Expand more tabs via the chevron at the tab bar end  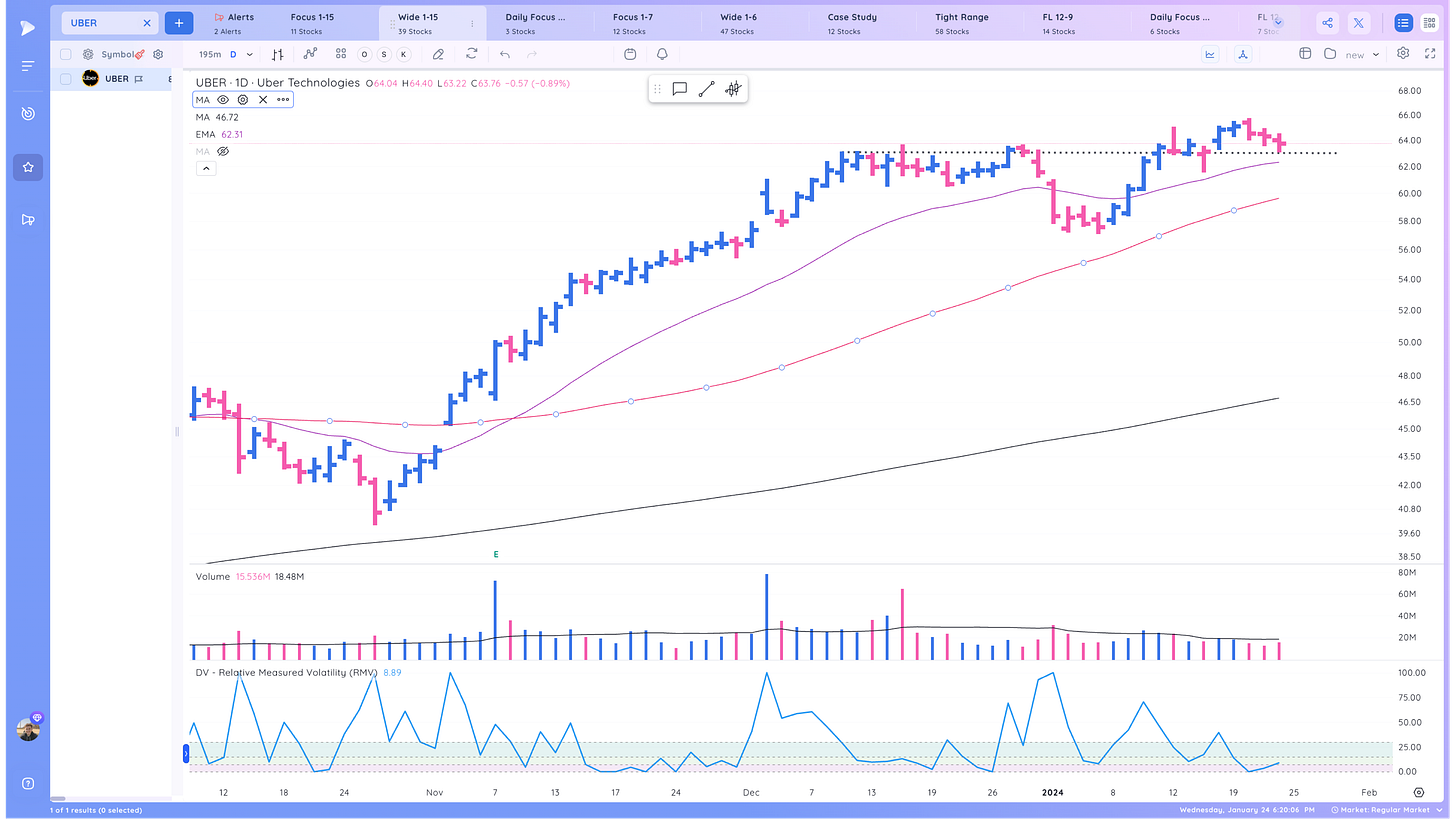pyautogui.click(x=1277, y=21)
